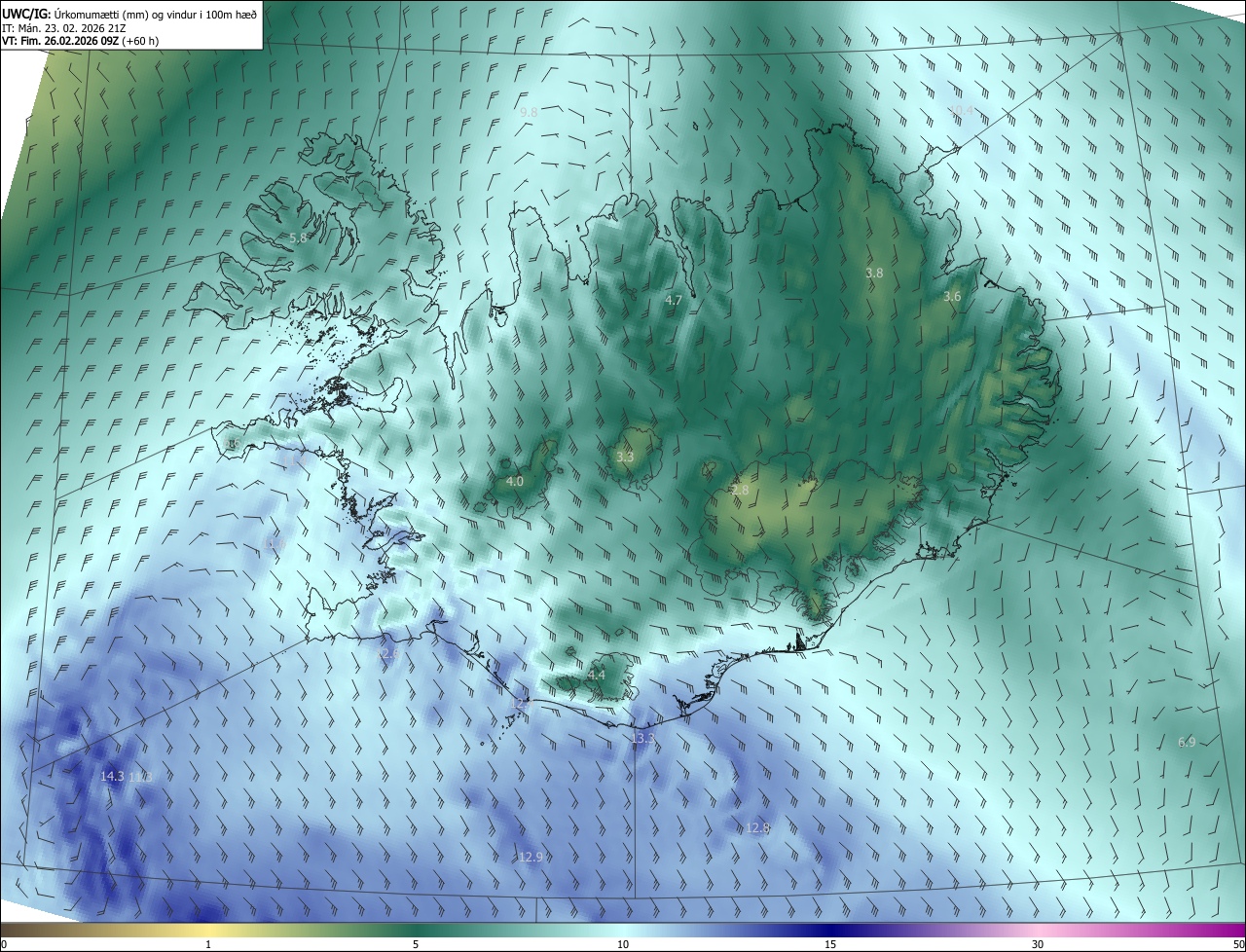Click the 4.7 value in north Iceland

click(x=674, y=301)
